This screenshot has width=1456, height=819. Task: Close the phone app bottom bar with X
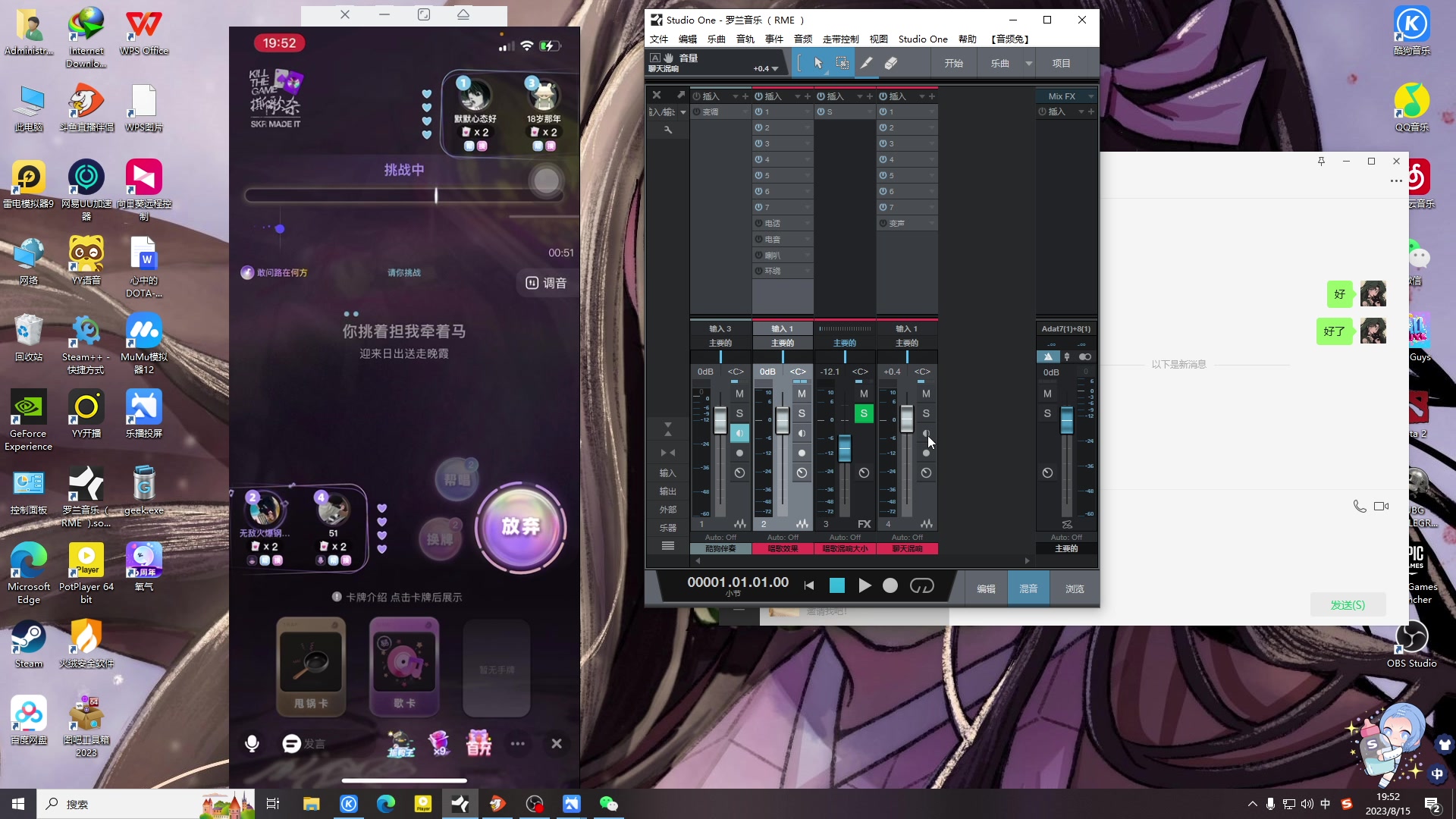coord(557,744)
